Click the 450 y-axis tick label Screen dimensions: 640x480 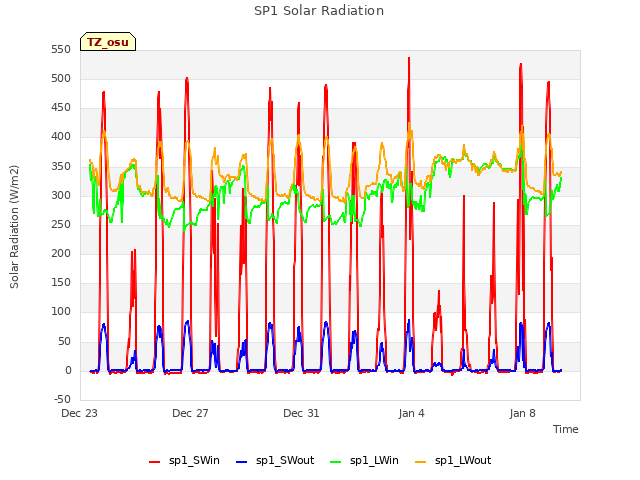[x=61, y=108]
